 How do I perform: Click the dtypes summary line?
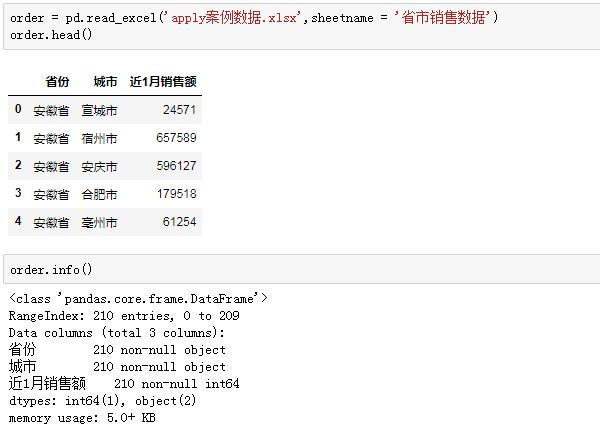pos(103,401)
